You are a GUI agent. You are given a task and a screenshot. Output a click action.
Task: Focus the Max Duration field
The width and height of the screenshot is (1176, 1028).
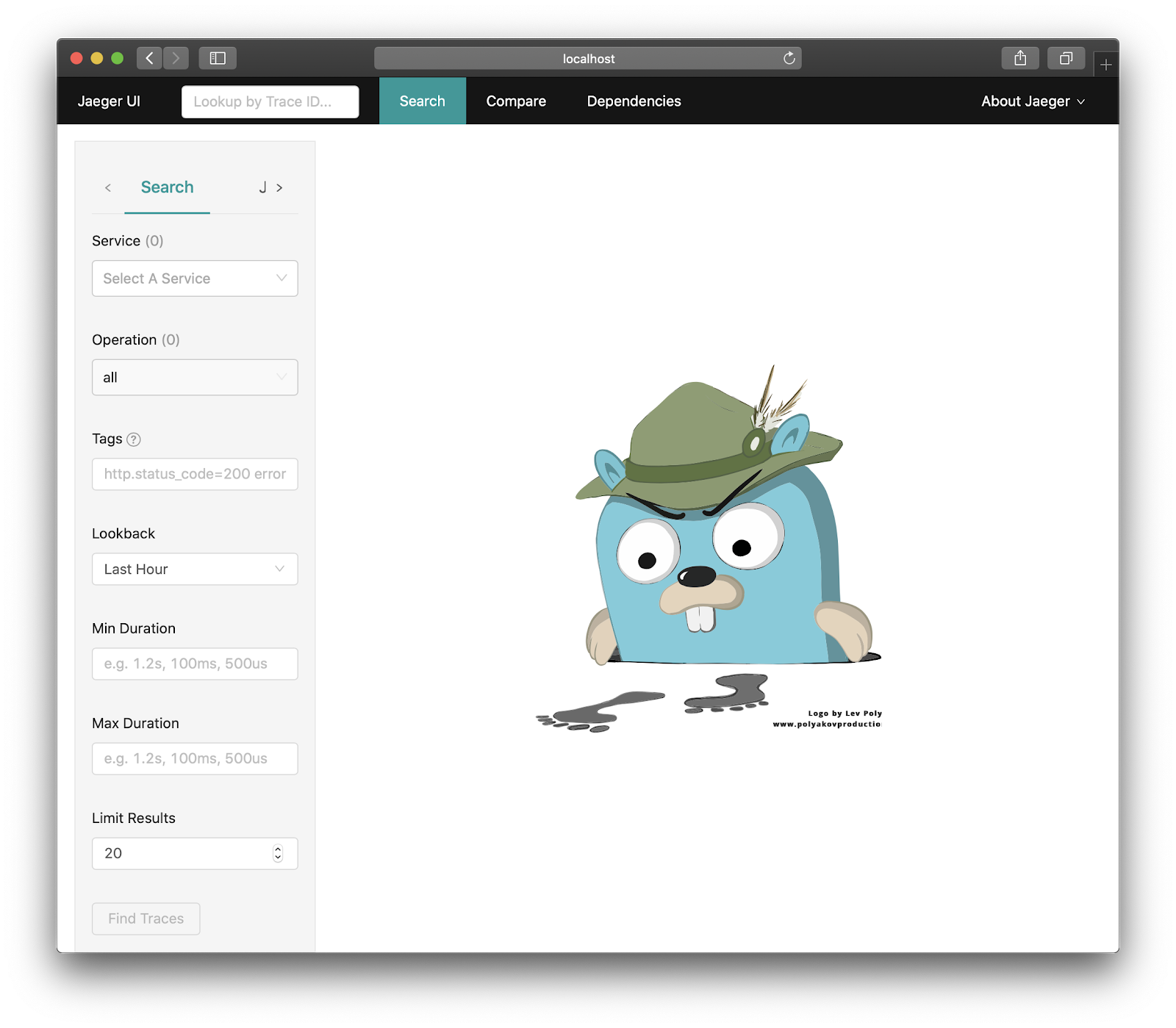(195, 758)
